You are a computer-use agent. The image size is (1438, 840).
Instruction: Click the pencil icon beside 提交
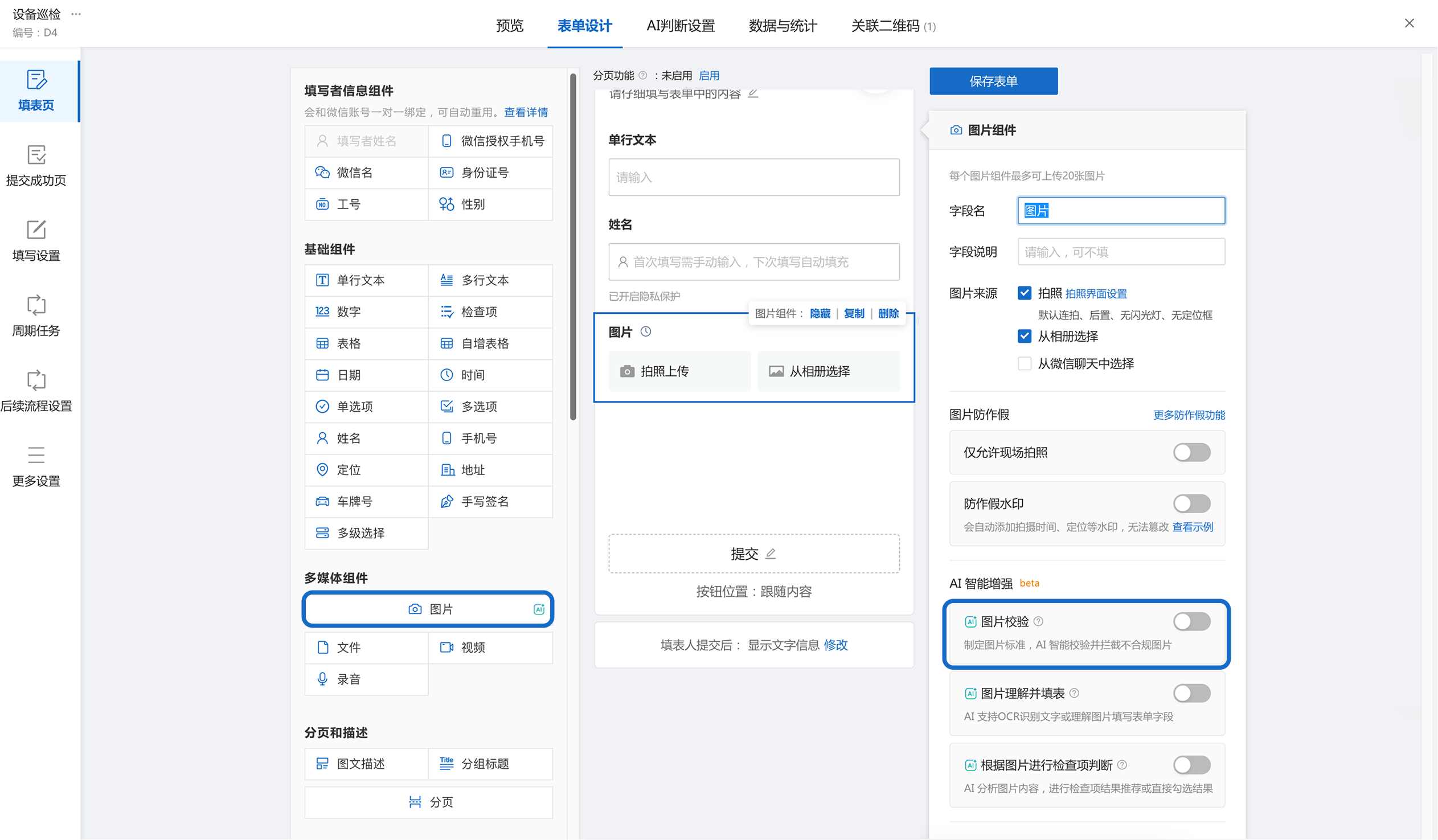tap(771, 554)
